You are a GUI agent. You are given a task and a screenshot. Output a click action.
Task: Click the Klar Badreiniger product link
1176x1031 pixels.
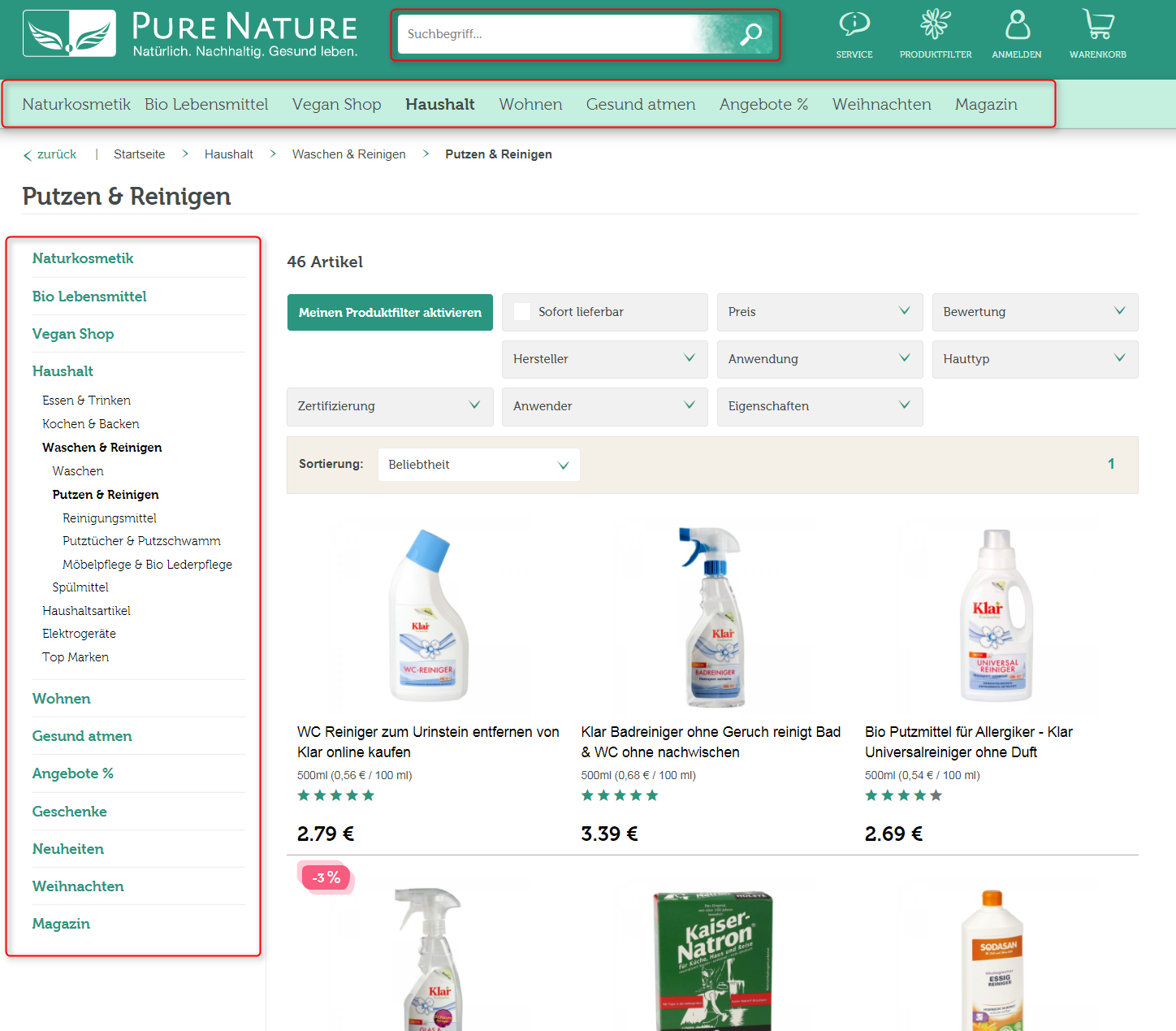point(710,742)
